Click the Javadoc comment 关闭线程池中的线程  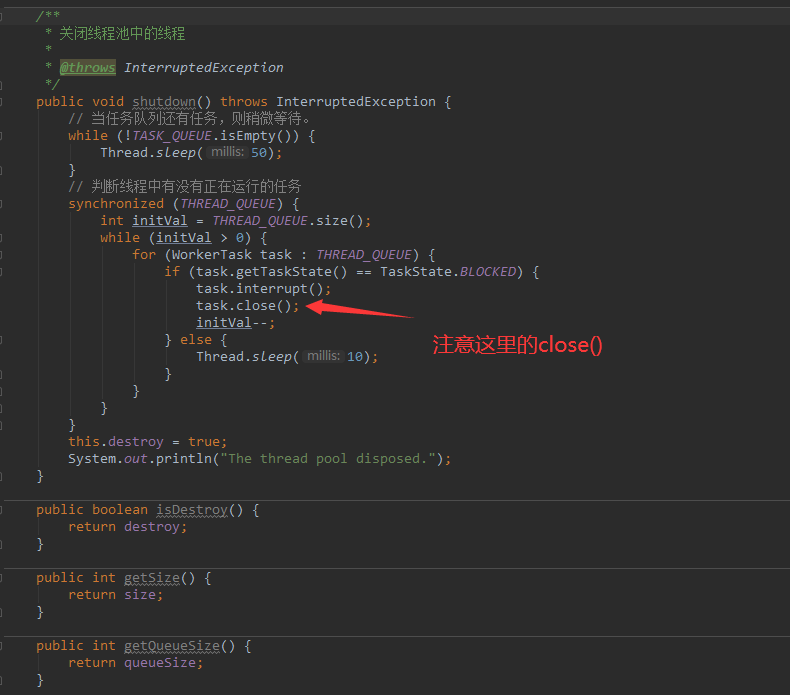(x=122, y=34)
